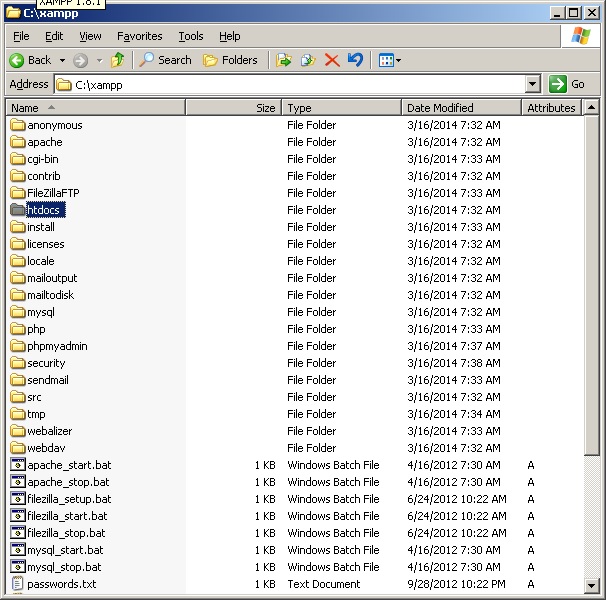Expand the Address bar dropdown
Viewport: 606px width, 600px height.
point(533,84)
